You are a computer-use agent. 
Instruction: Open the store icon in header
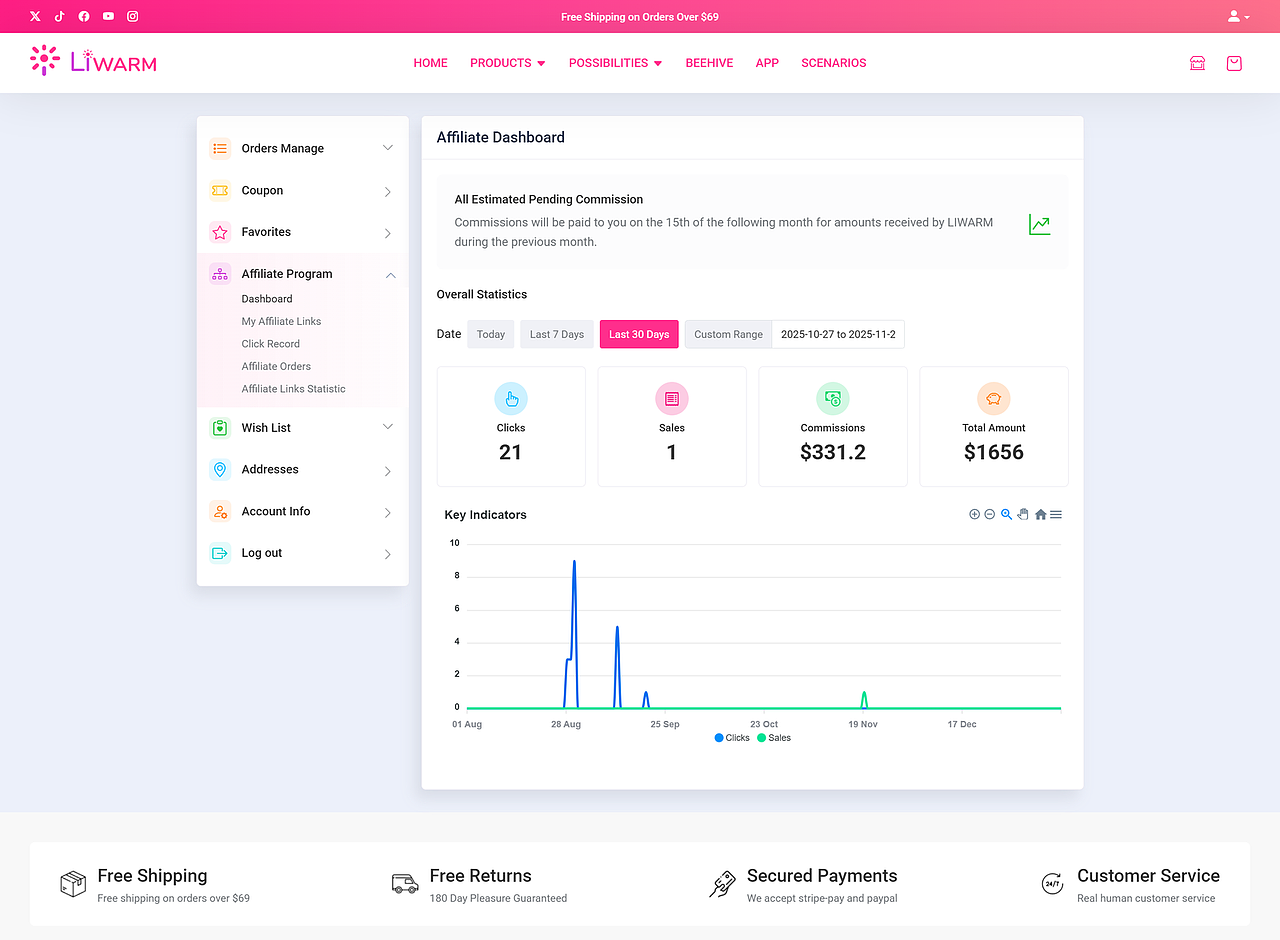(1197, 63)
